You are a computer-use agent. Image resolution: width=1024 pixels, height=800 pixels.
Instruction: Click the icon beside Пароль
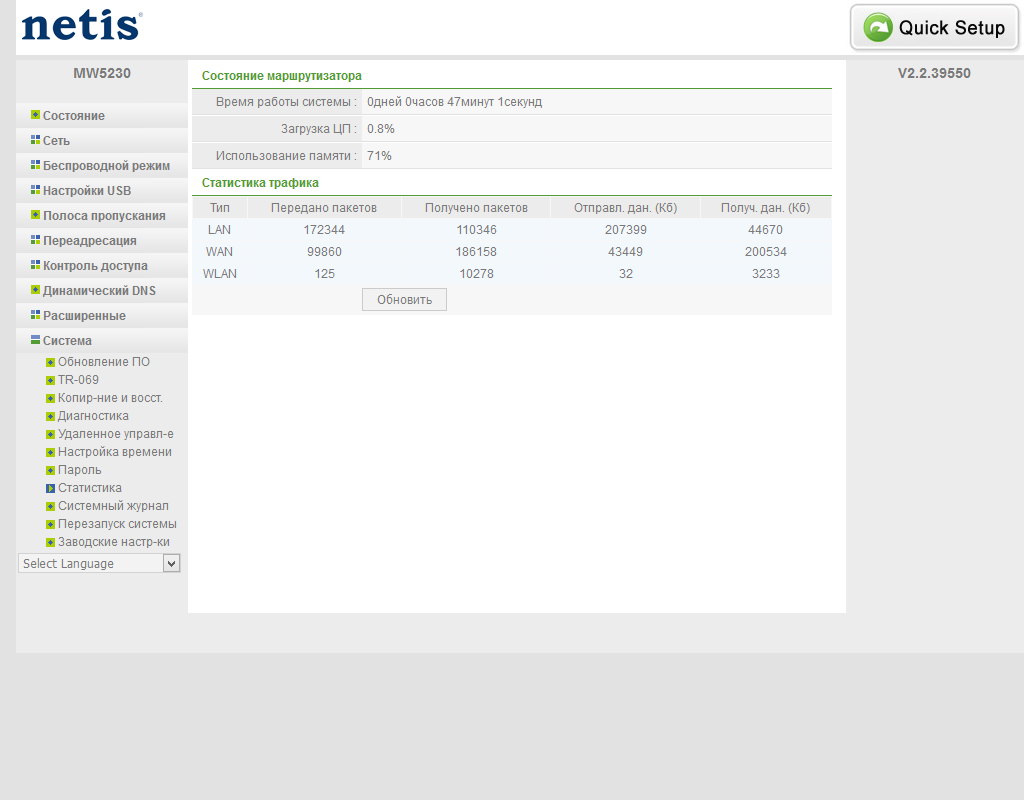click(x=50, y=470)
